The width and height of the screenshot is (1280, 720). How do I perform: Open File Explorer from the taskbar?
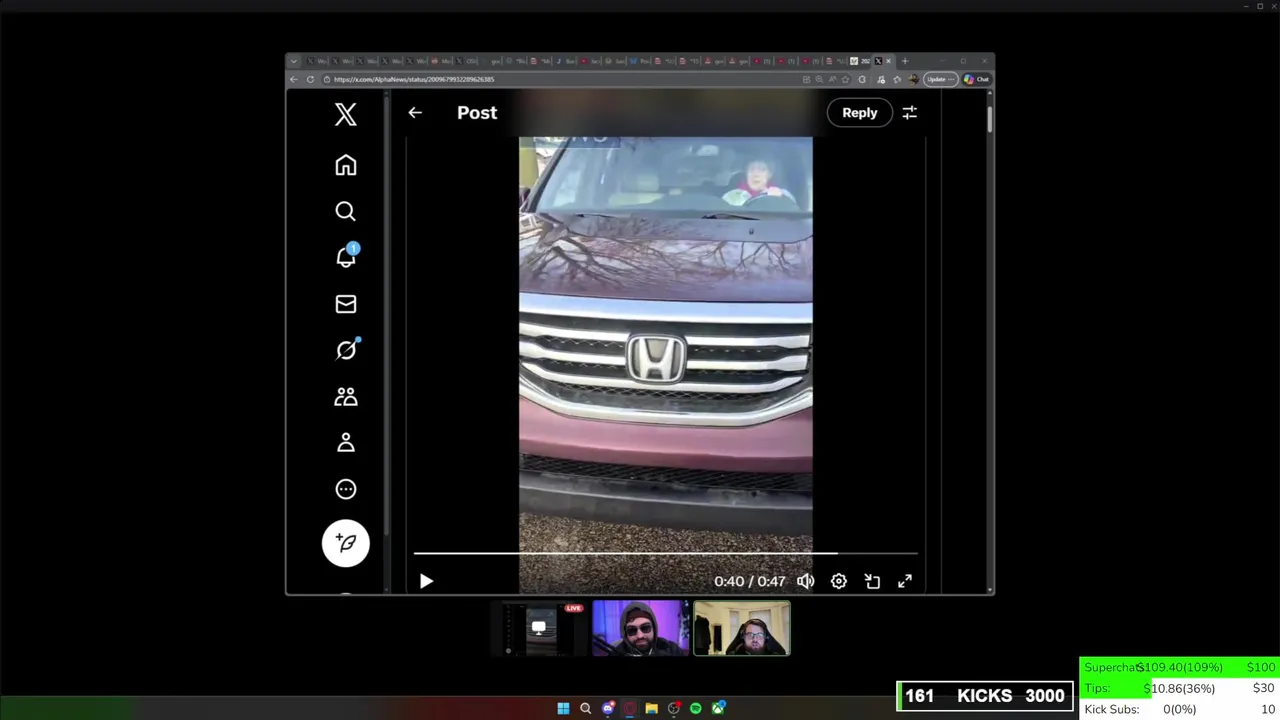click(x=652, y=708)
